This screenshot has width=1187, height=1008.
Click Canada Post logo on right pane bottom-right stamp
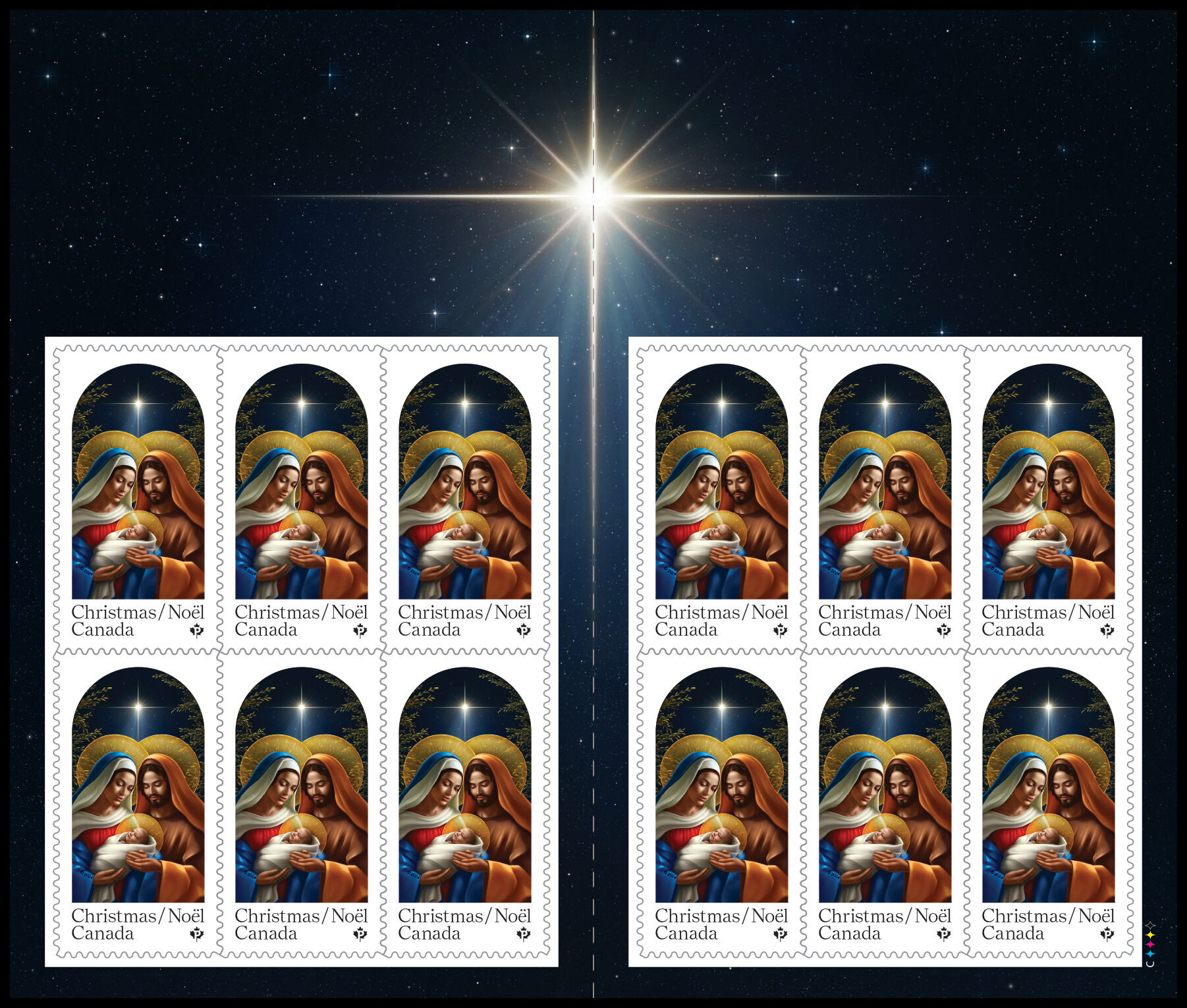pos(1107,934)
